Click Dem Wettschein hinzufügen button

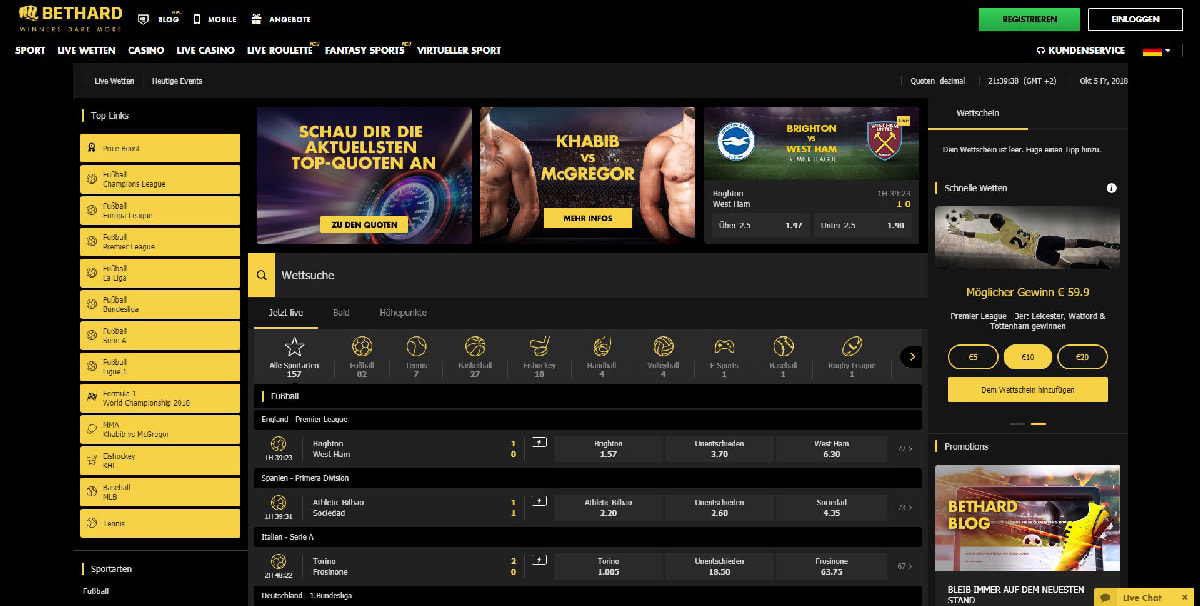1027,389
